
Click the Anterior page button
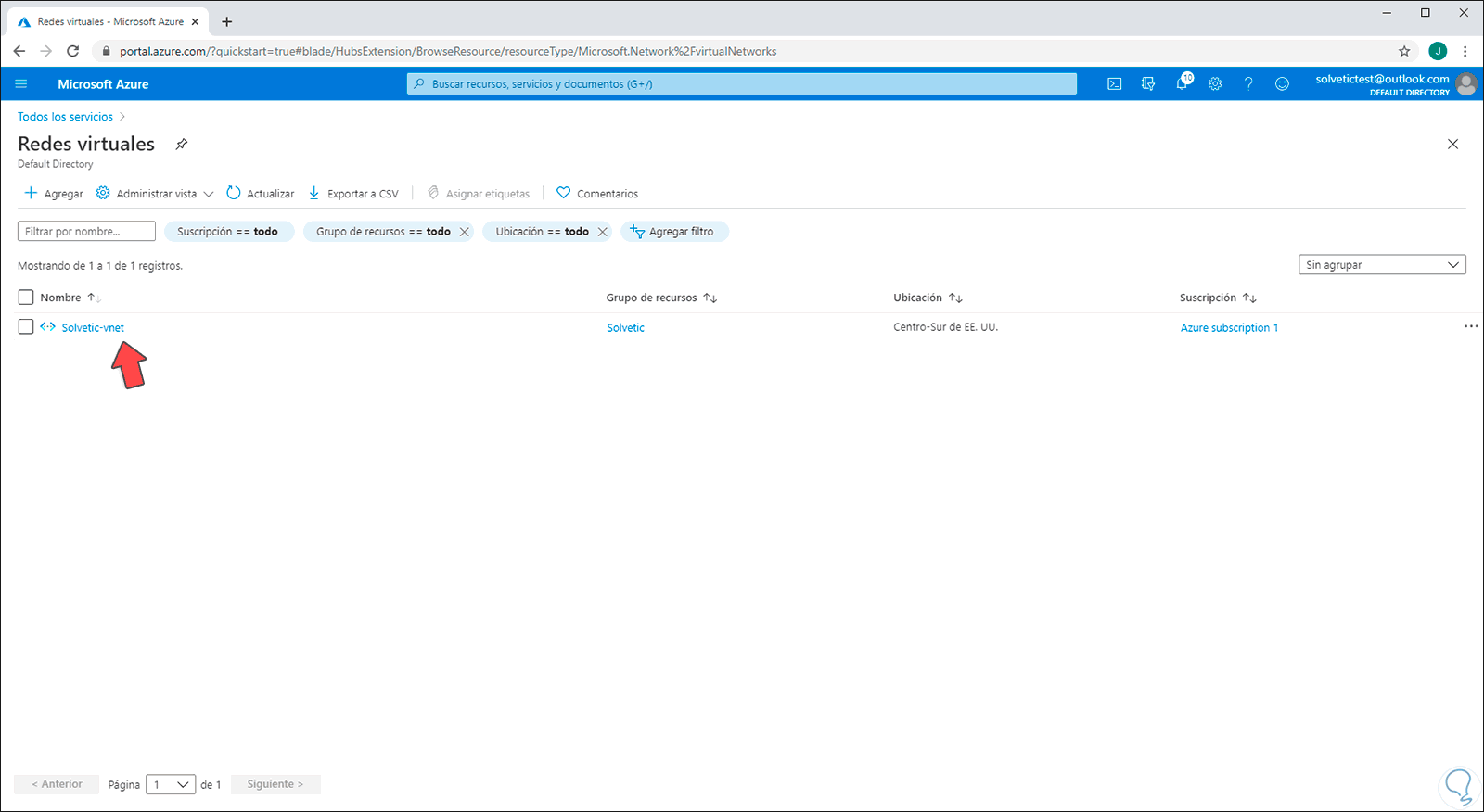point(57,784)
